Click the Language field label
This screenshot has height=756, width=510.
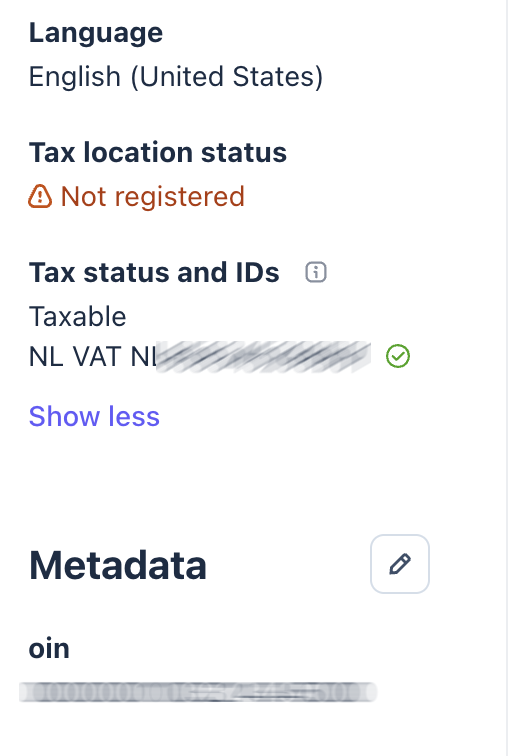(96, 33)
